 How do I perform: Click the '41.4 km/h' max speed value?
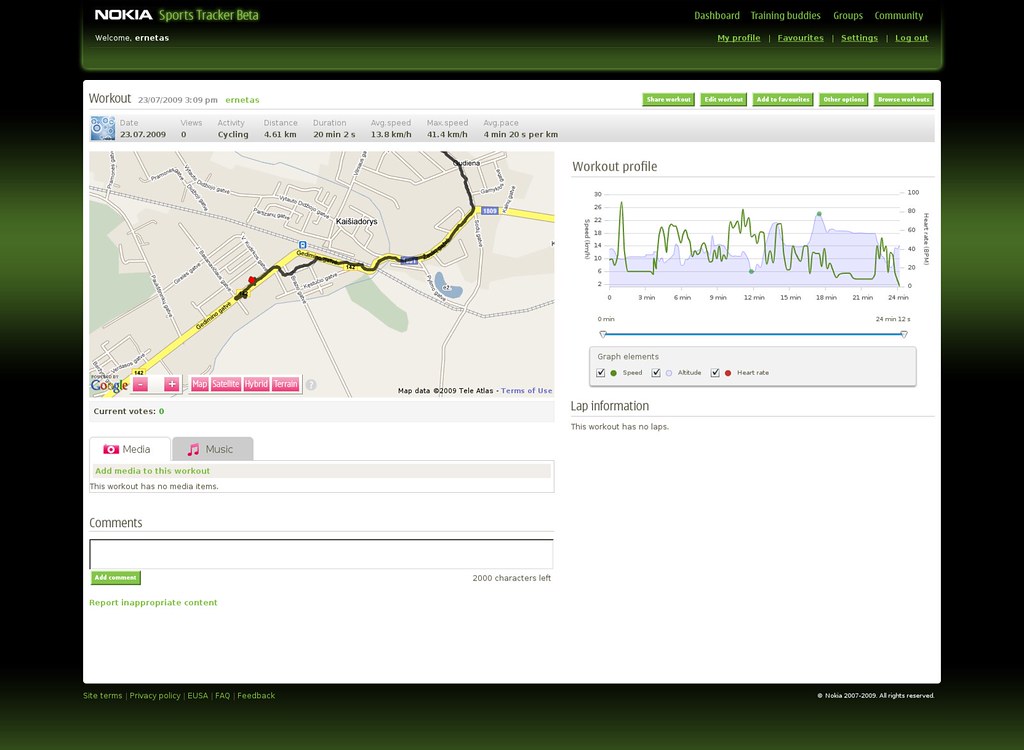tap(447, 135)
